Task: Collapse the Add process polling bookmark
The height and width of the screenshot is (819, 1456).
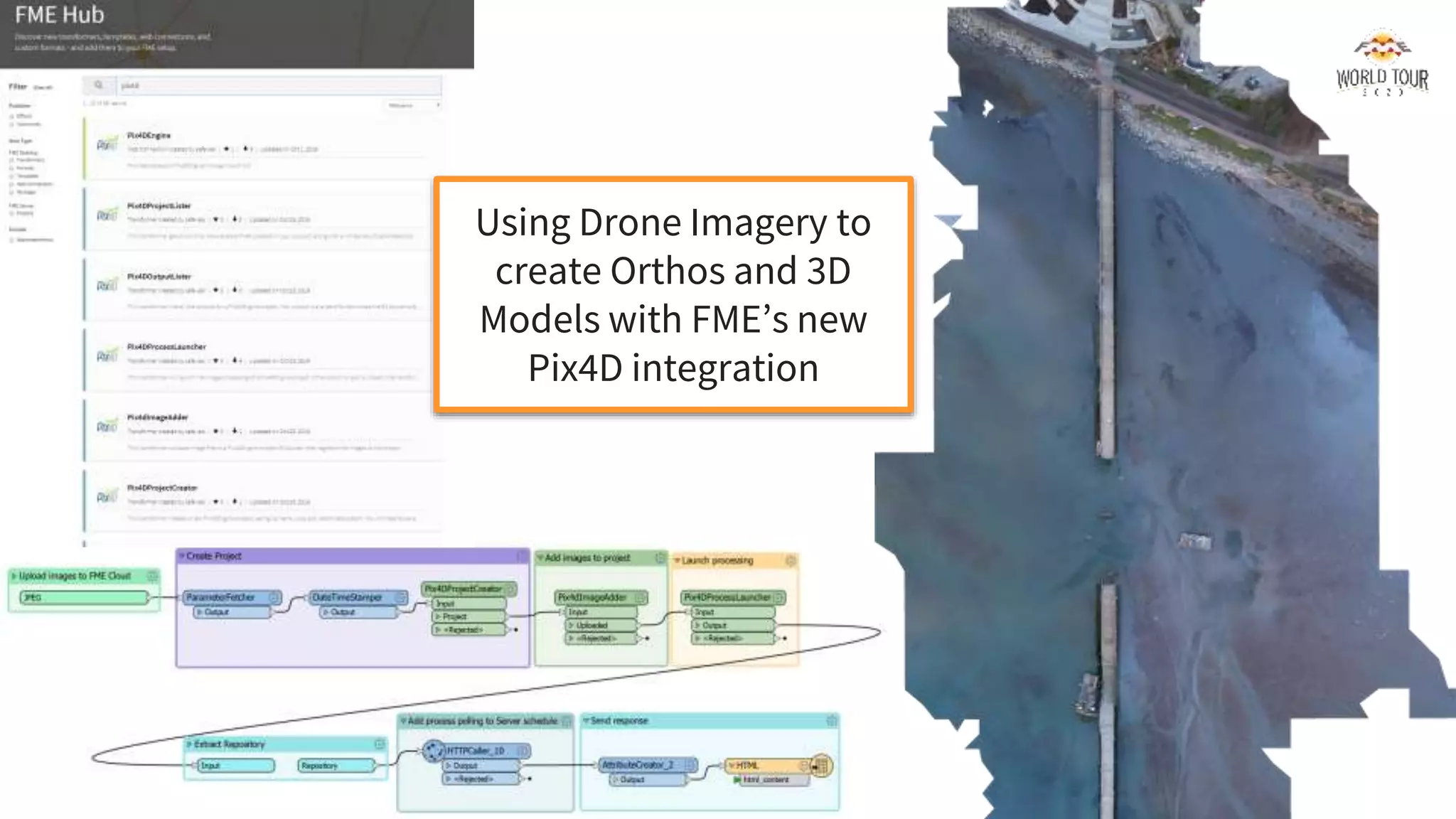Action: click(403, 721)
